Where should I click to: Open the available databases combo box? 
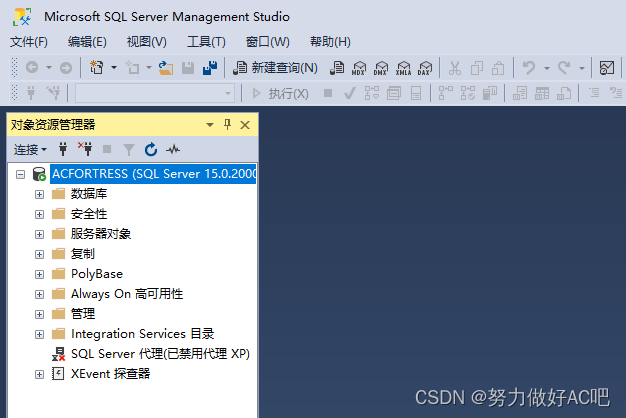click(x=155, y=94)
